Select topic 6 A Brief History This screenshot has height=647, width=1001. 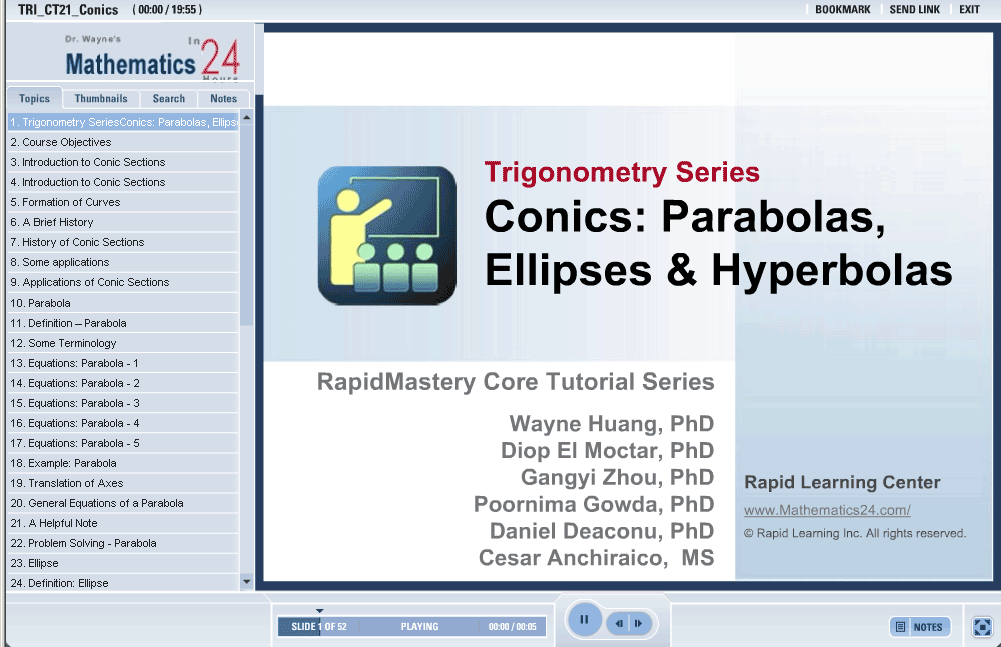pos(123,222)
